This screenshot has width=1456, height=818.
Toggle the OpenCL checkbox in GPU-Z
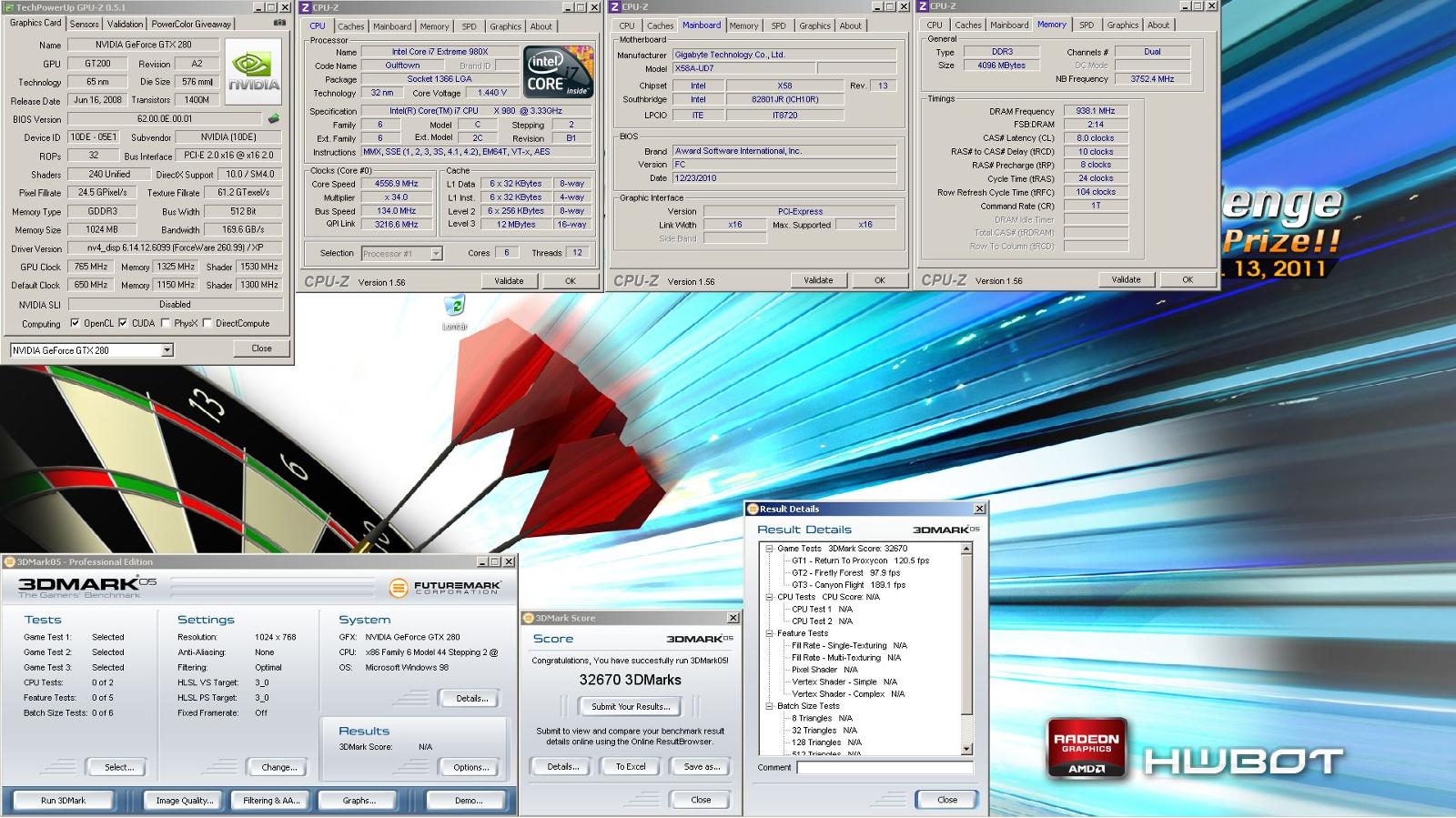[75, 323]
